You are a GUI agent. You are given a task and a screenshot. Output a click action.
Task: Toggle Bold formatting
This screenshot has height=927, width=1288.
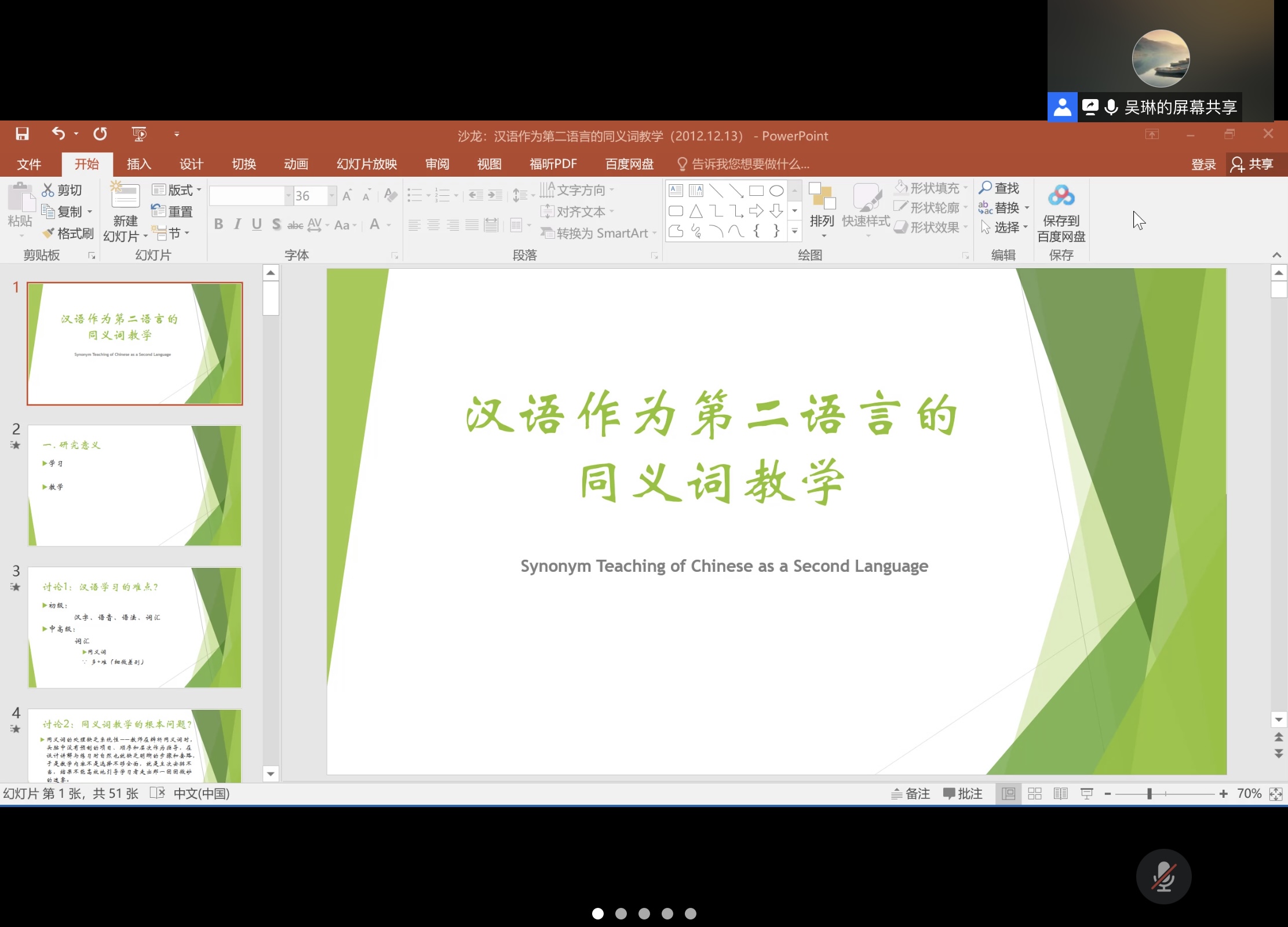(x=218, y=224)
